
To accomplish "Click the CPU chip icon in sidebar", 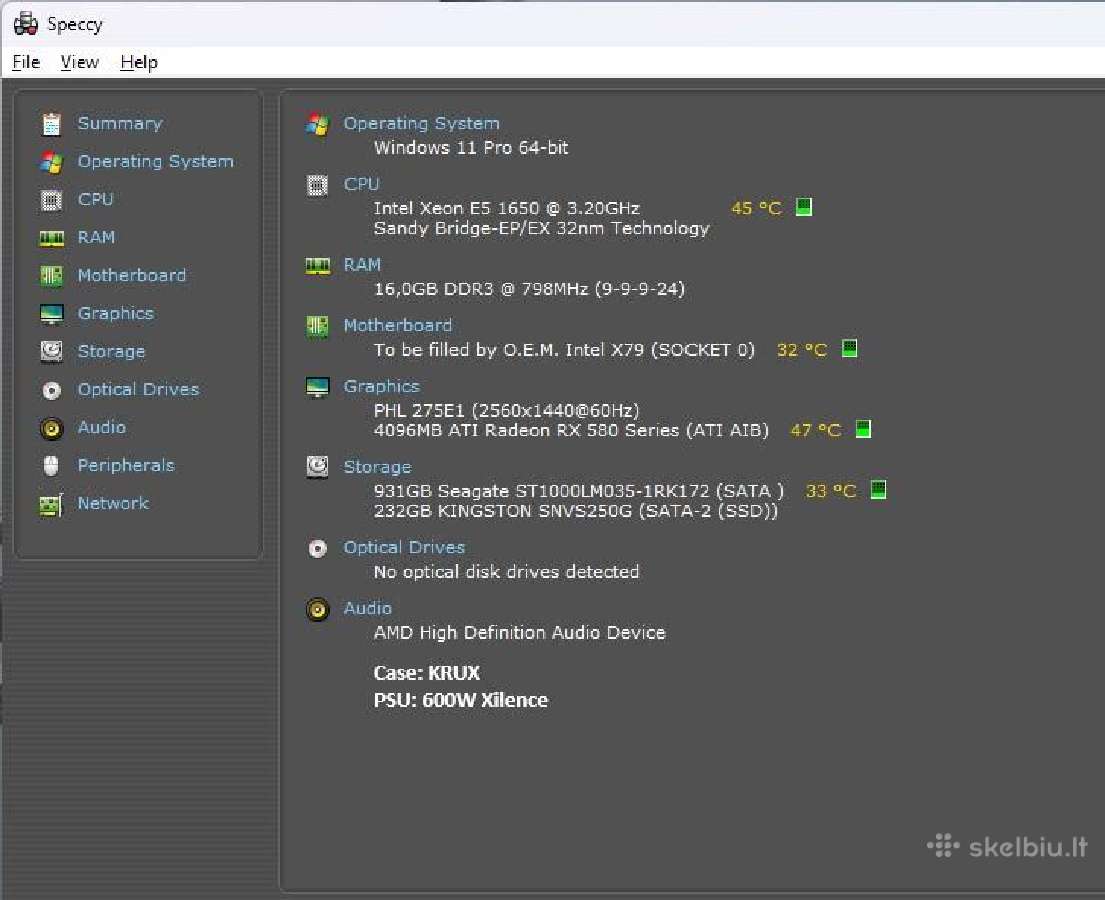I will 51,200.
